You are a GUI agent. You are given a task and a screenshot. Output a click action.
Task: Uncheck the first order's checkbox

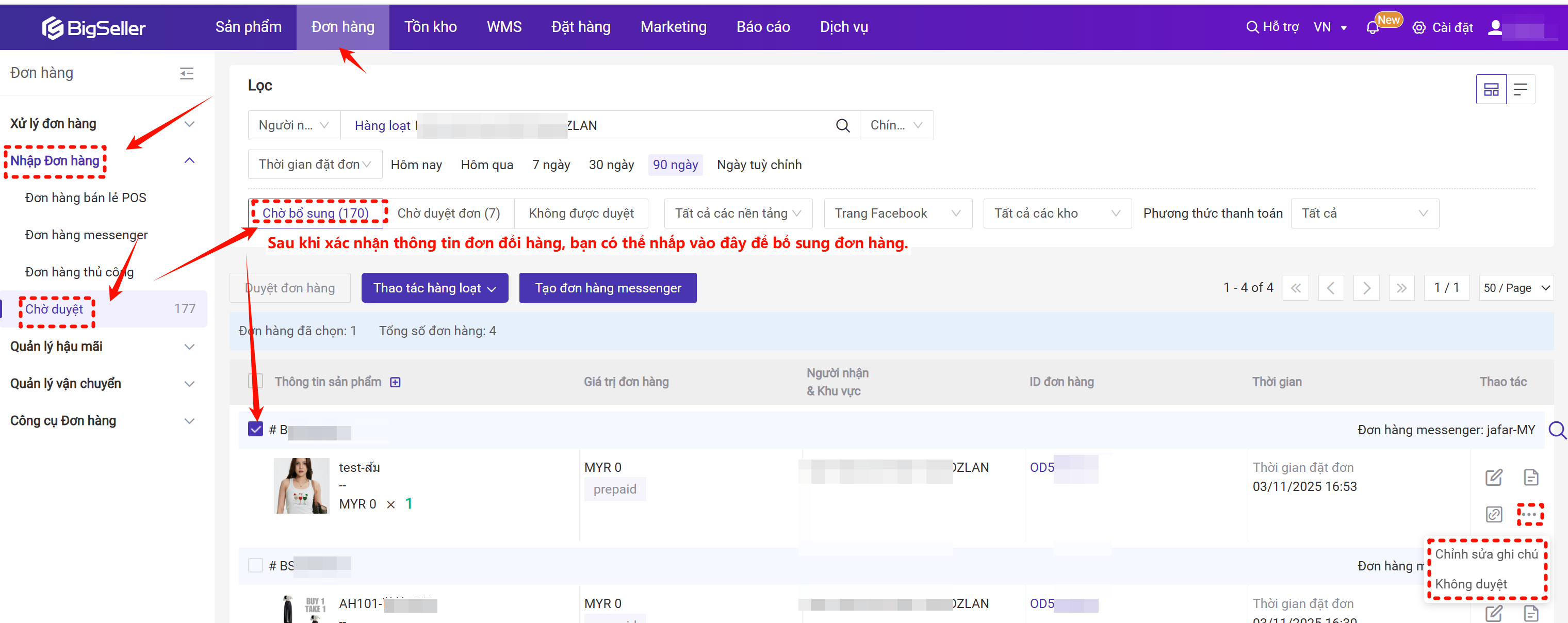(x=256, y=430)
